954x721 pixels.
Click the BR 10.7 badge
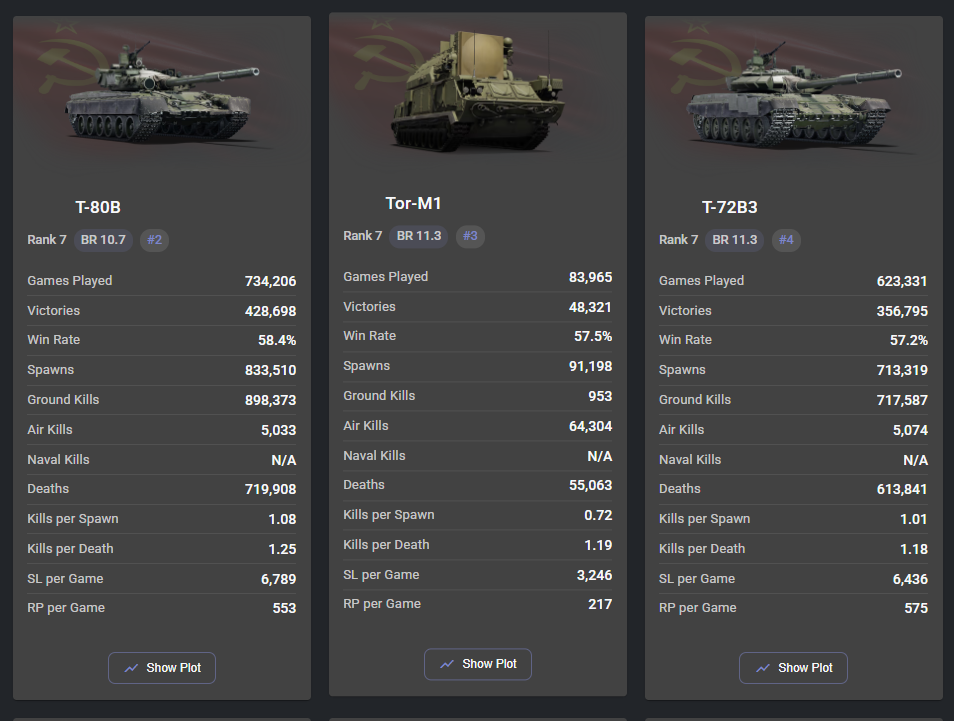point(103,240)
